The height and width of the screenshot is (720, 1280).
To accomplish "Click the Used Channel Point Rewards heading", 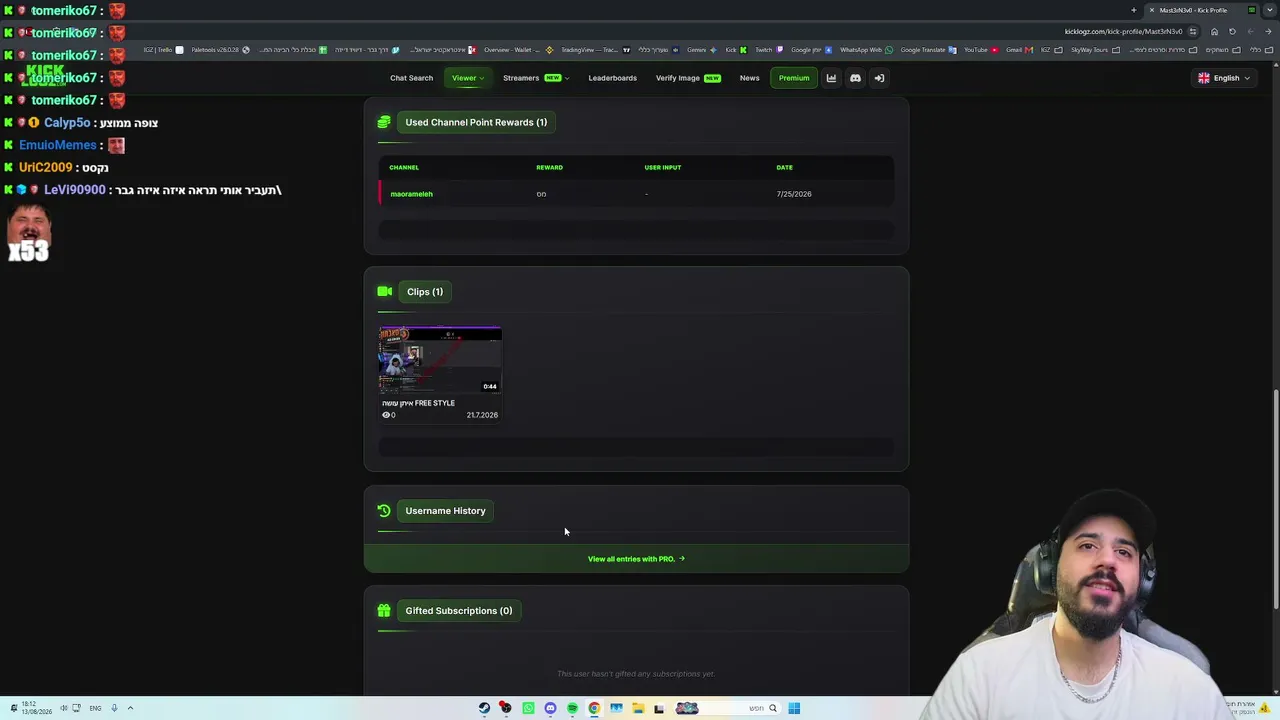I will pos(476,122).
